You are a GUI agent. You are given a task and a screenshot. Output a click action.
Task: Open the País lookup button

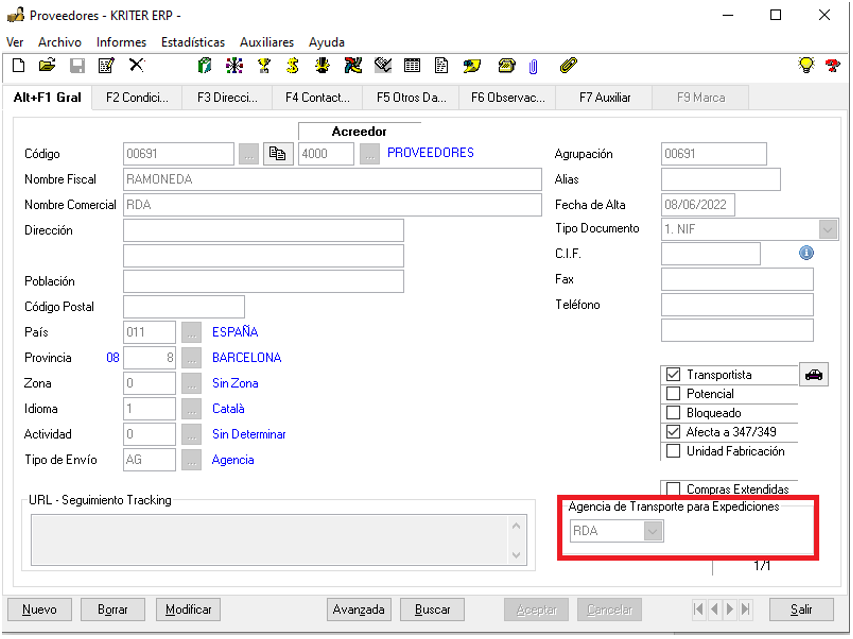tap(191, 332)
